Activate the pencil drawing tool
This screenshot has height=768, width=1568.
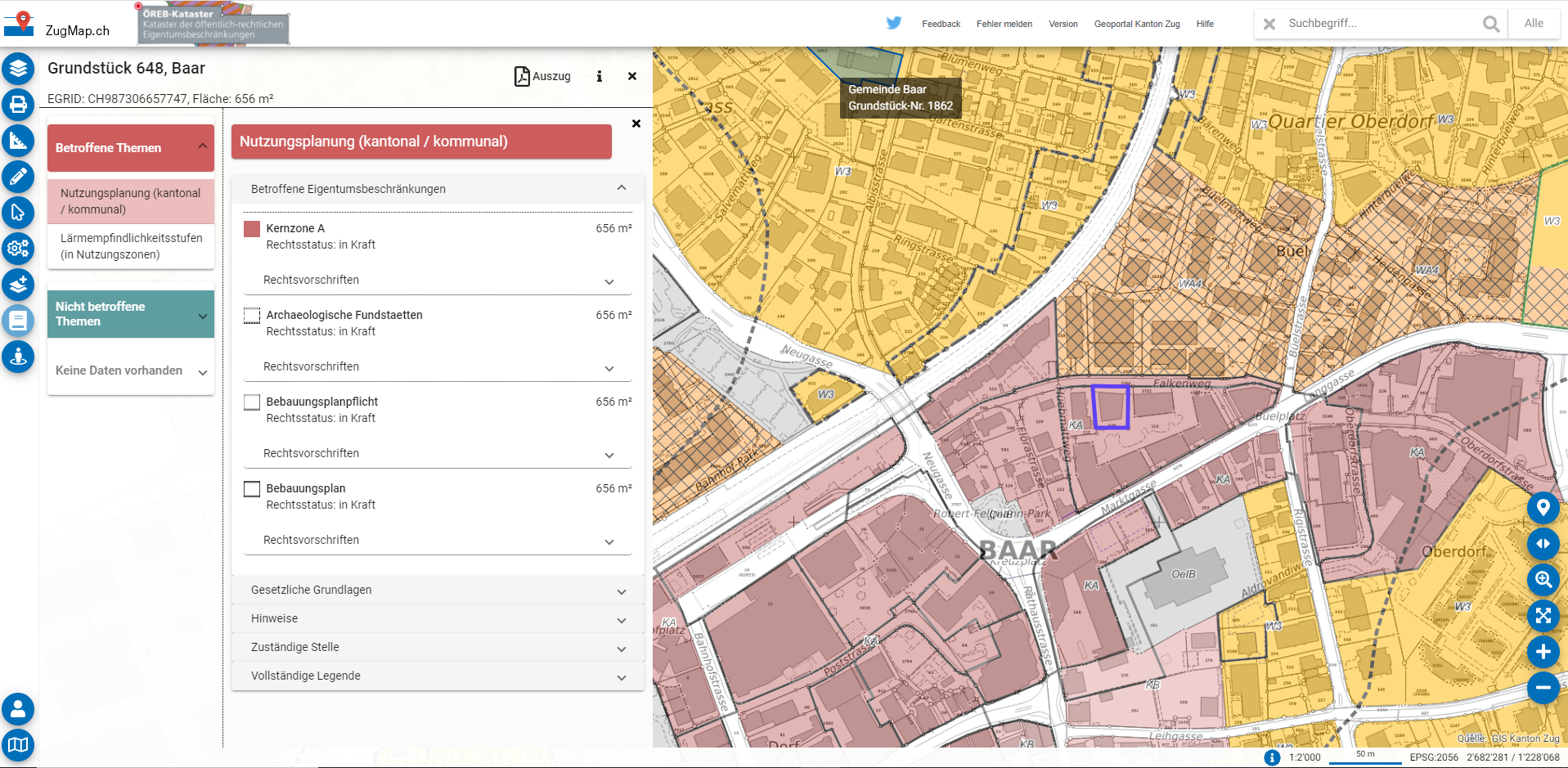point(18,176)
